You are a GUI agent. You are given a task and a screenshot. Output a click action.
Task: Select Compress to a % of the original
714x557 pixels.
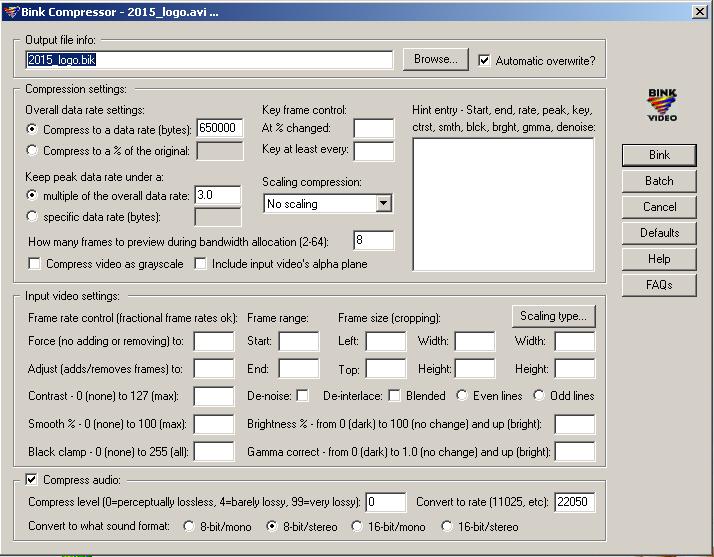pos(31,150)
